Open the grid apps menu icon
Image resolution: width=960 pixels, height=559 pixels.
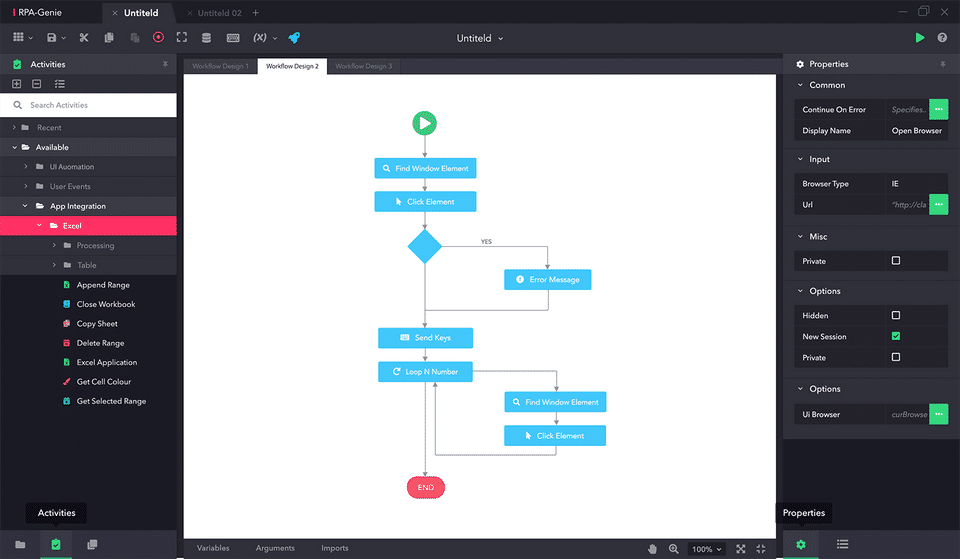(x=18, y=37)
